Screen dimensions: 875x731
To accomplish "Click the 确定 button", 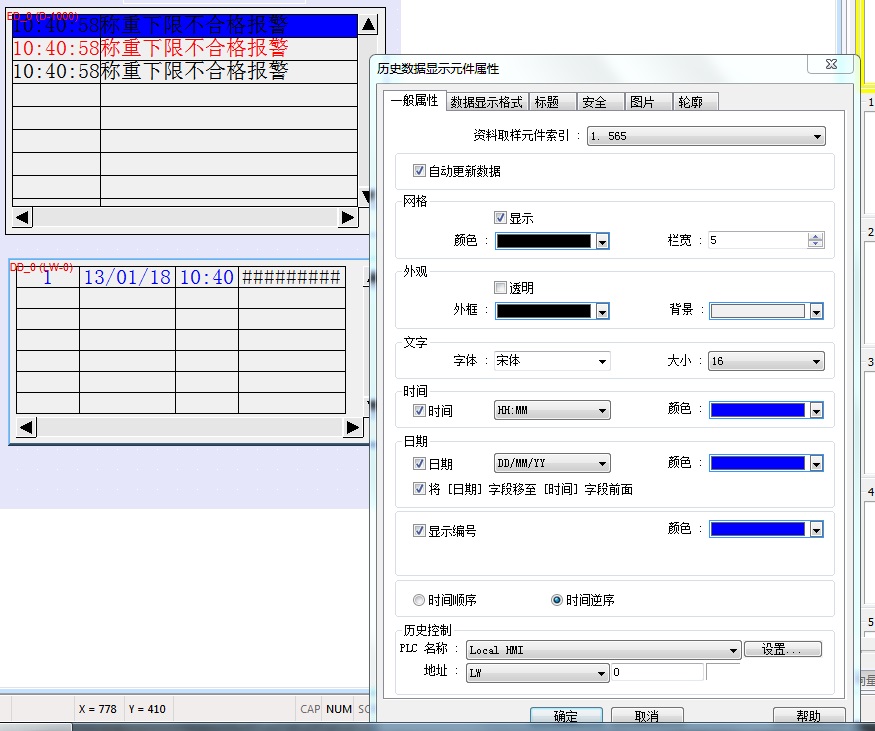I will [x=565, y=716].
